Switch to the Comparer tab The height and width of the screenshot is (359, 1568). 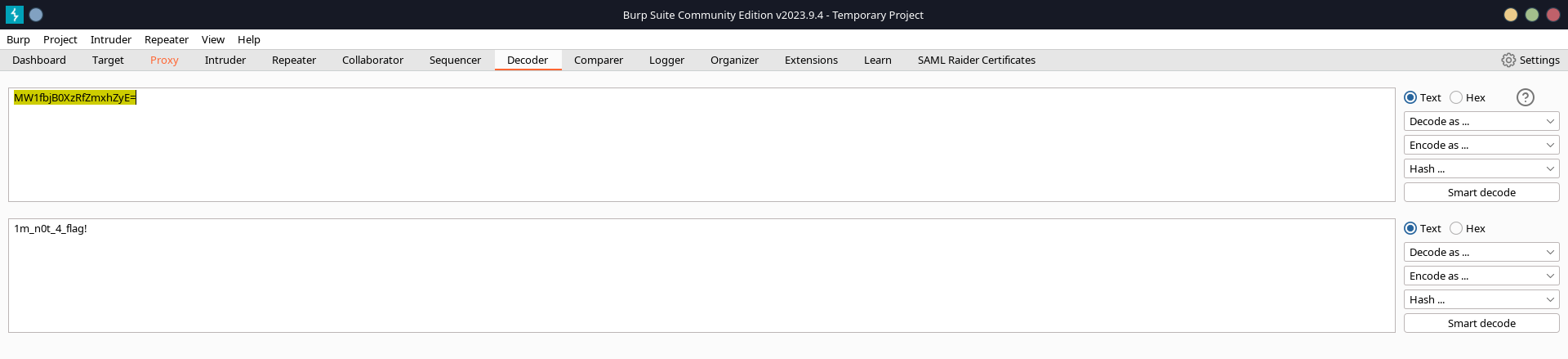pyautogui.click(x=598, y=60)
